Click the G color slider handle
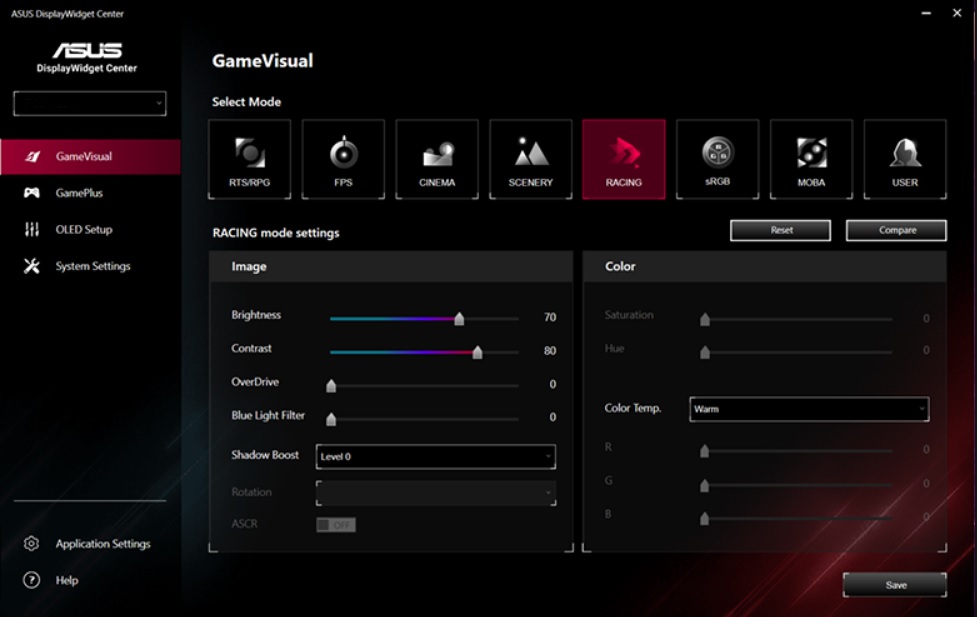The width and height of the screenshot is (977, 617). 704,485
